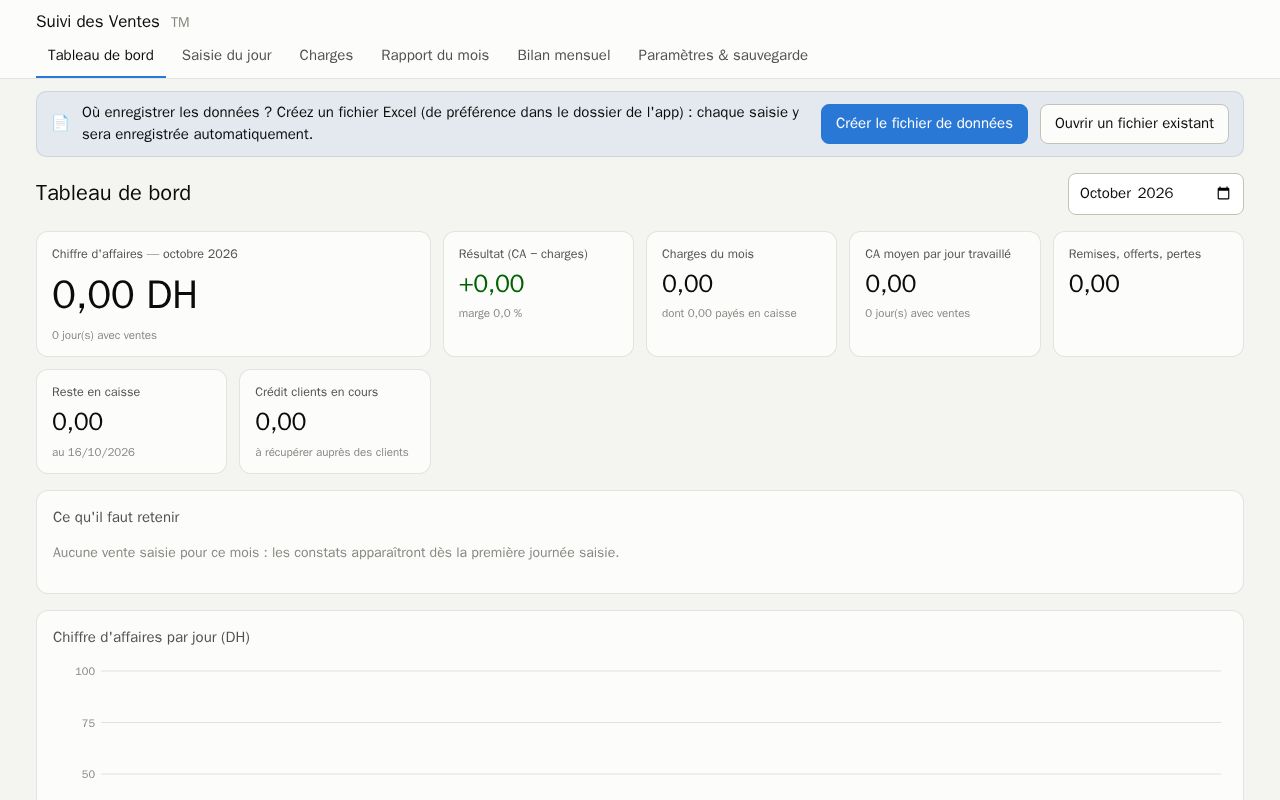1280x800 pixels.
Task: Click CA moyen par jour travaillé label
Action: coord(938,254)
